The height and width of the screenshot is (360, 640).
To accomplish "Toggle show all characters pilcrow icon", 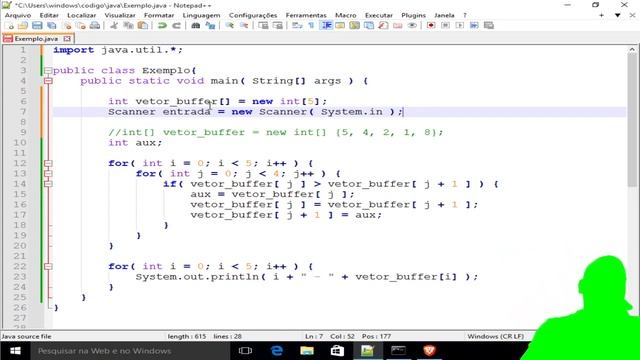I will (311, 26).
